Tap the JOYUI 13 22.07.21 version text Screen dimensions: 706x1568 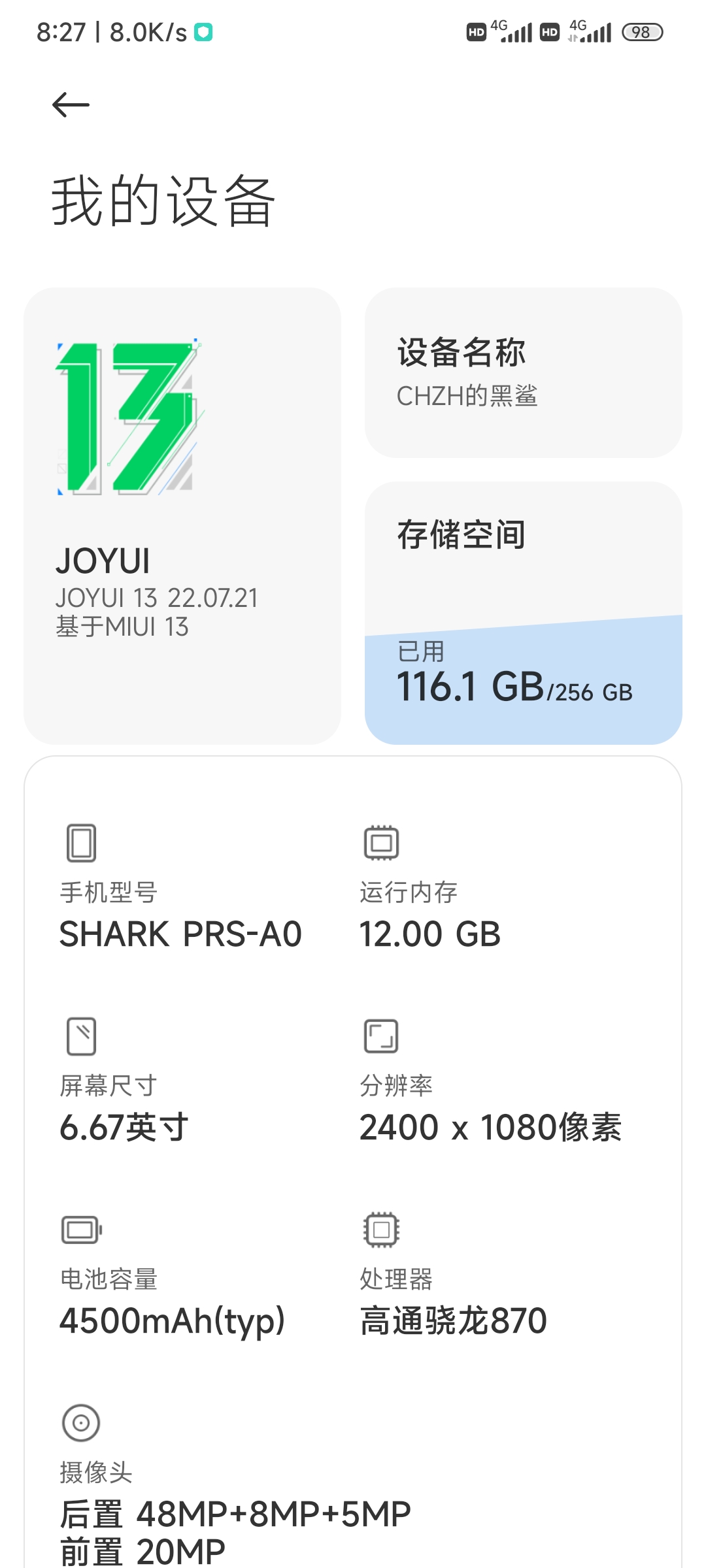coord(157,598)
